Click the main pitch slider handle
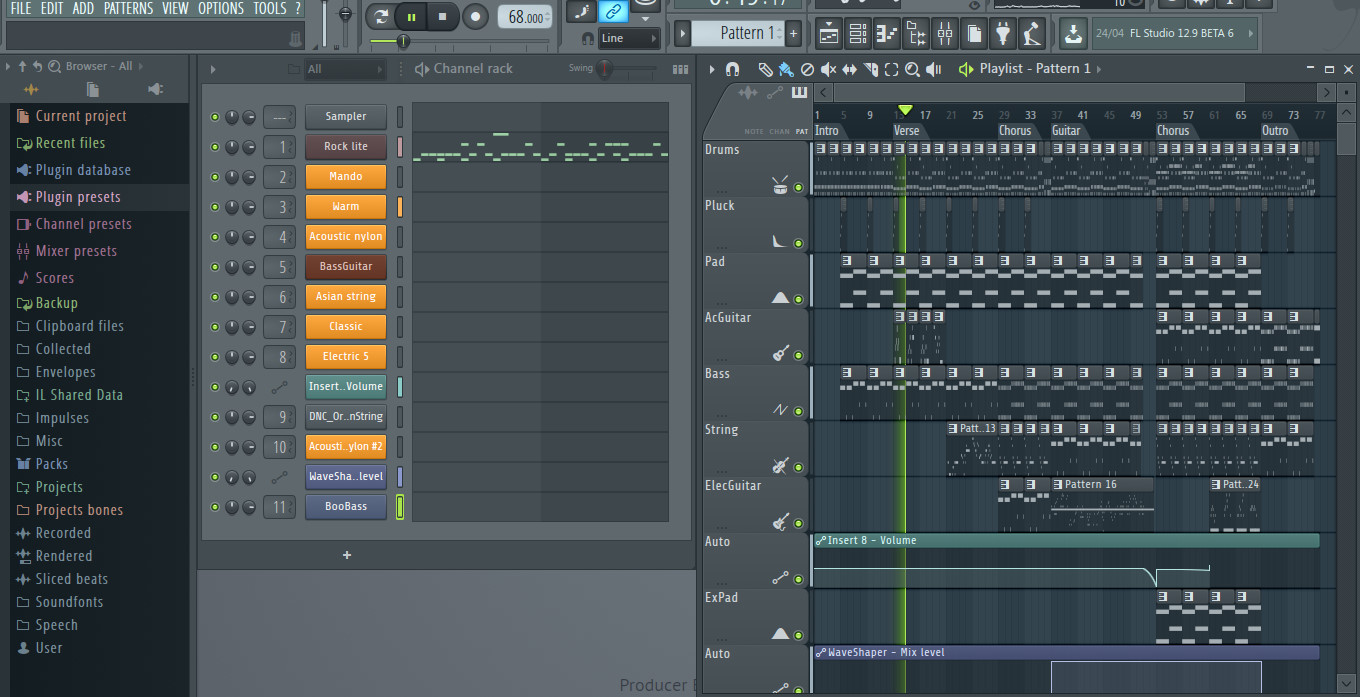 tap(346, 16)
